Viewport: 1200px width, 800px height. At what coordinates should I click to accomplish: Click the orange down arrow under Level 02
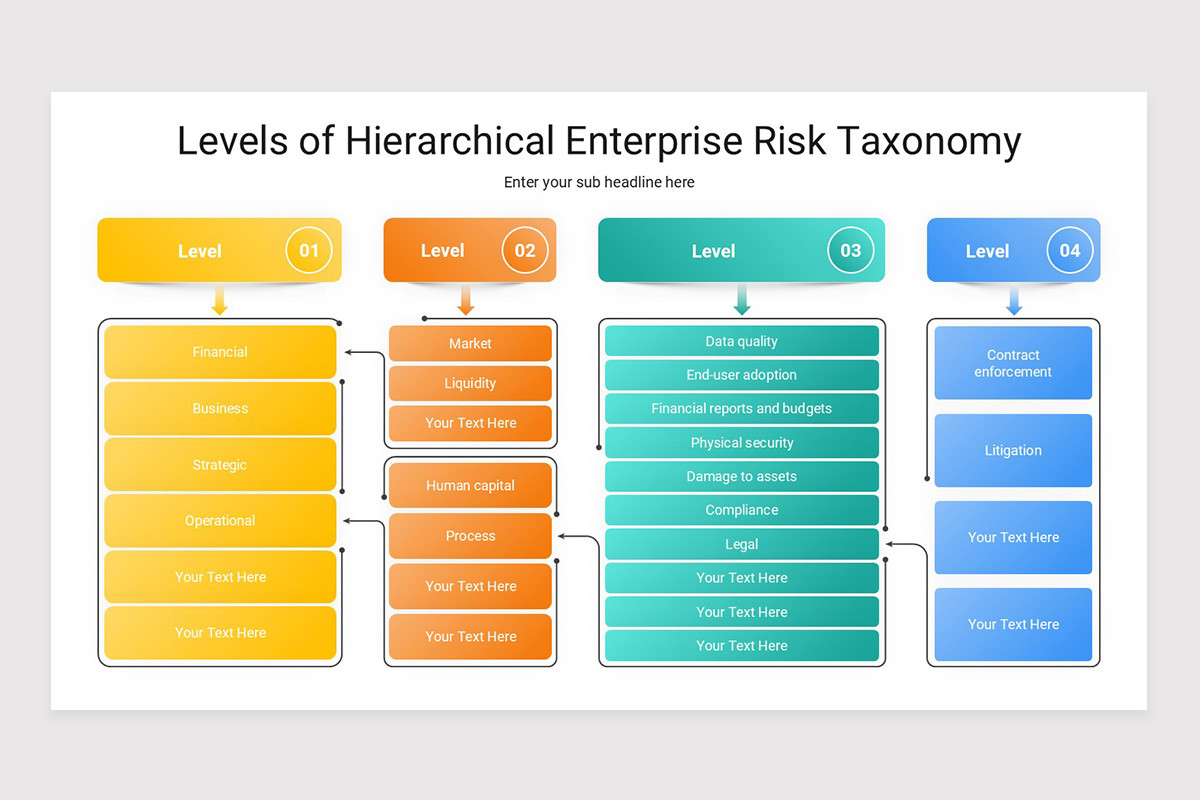coord(466,300)
